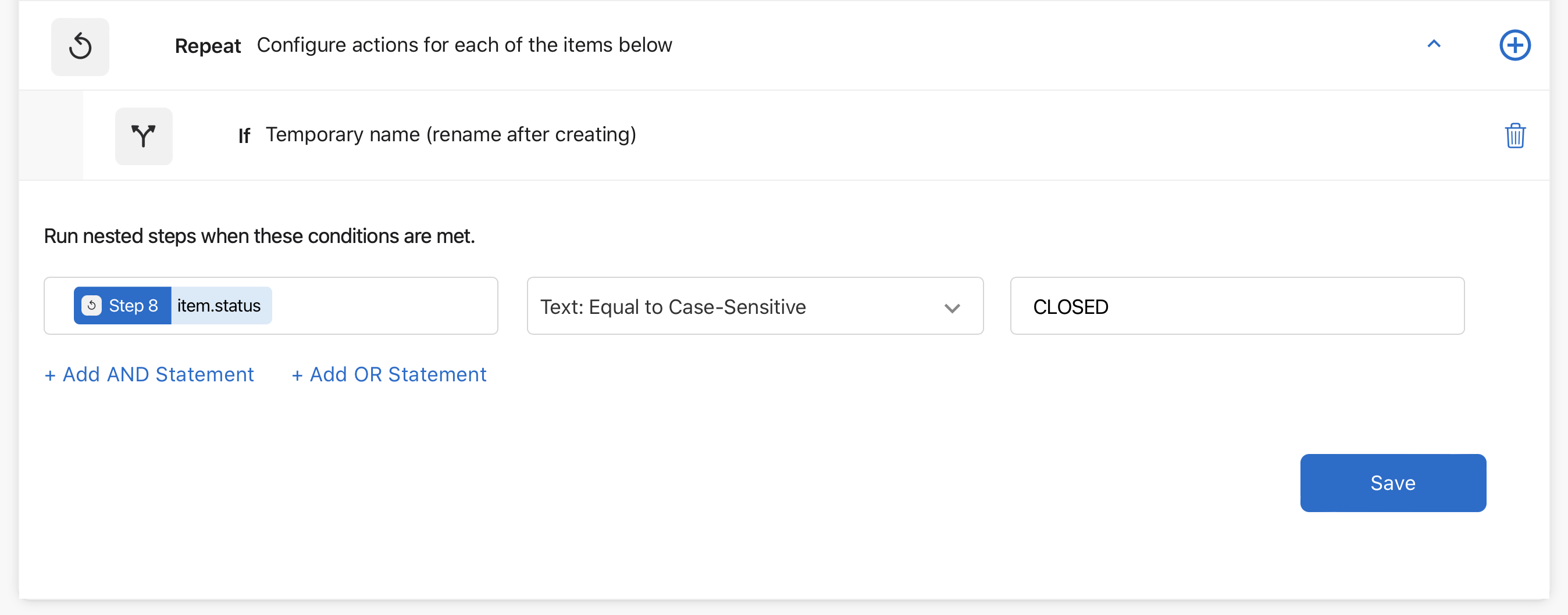This screenshot has height=615, width=1568.
Task: Click the first condition field box
Action: (x=271, y=305)
